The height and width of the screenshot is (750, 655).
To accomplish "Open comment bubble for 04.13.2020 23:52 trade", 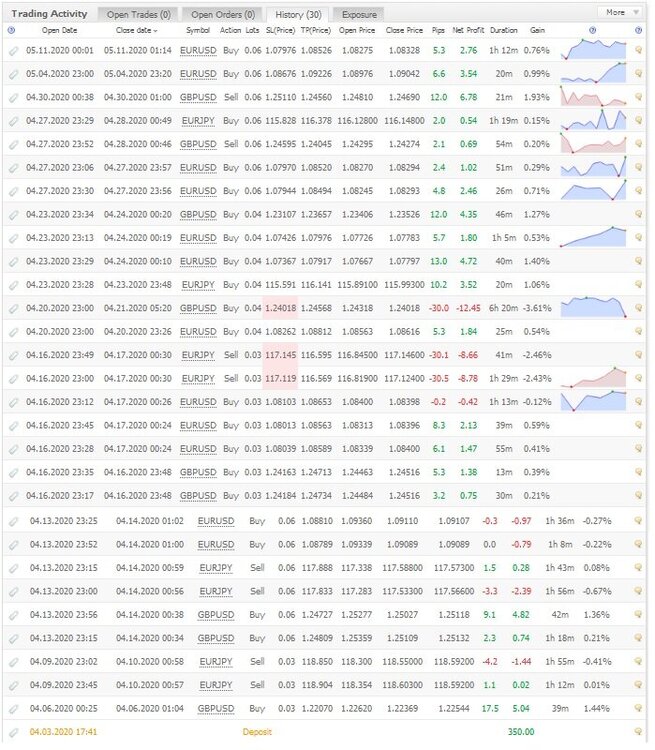I will coord(638,544).
